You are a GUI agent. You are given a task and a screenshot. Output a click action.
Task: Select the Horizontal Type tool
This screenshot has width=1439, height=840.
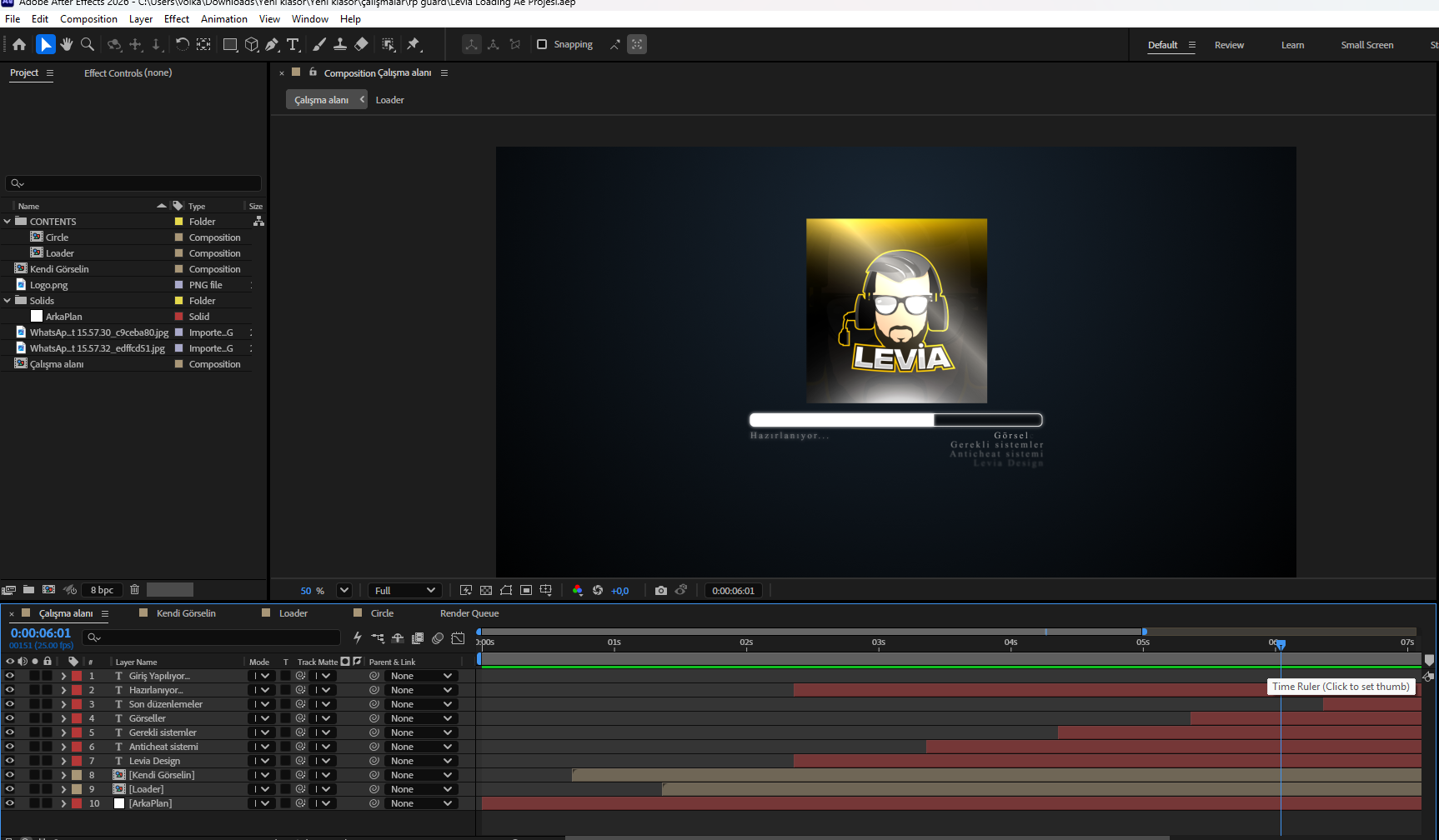click(293, 44)
